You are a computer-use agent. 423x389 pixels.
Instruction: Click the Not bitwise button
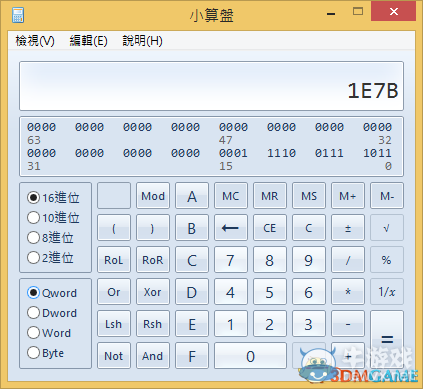(114, 356)
